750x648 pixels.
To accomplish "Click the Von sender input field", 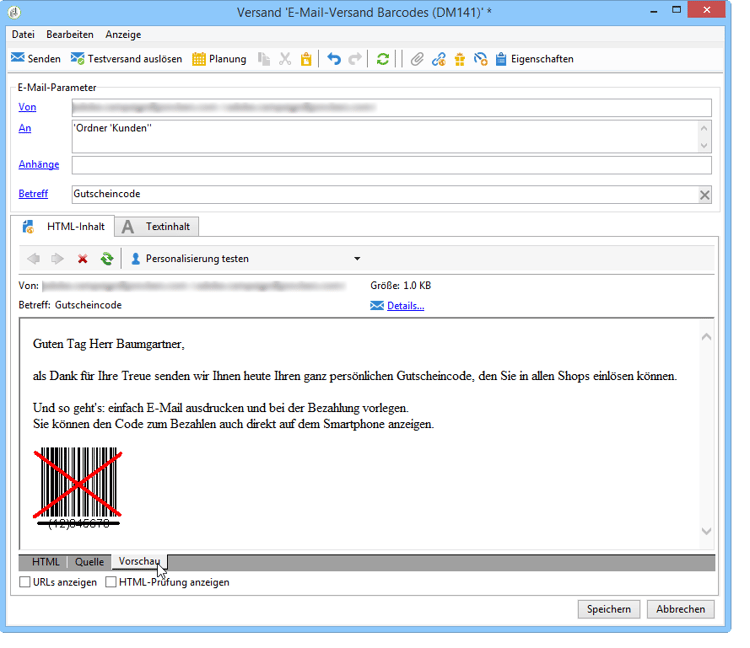I will (x=391, y=107).
